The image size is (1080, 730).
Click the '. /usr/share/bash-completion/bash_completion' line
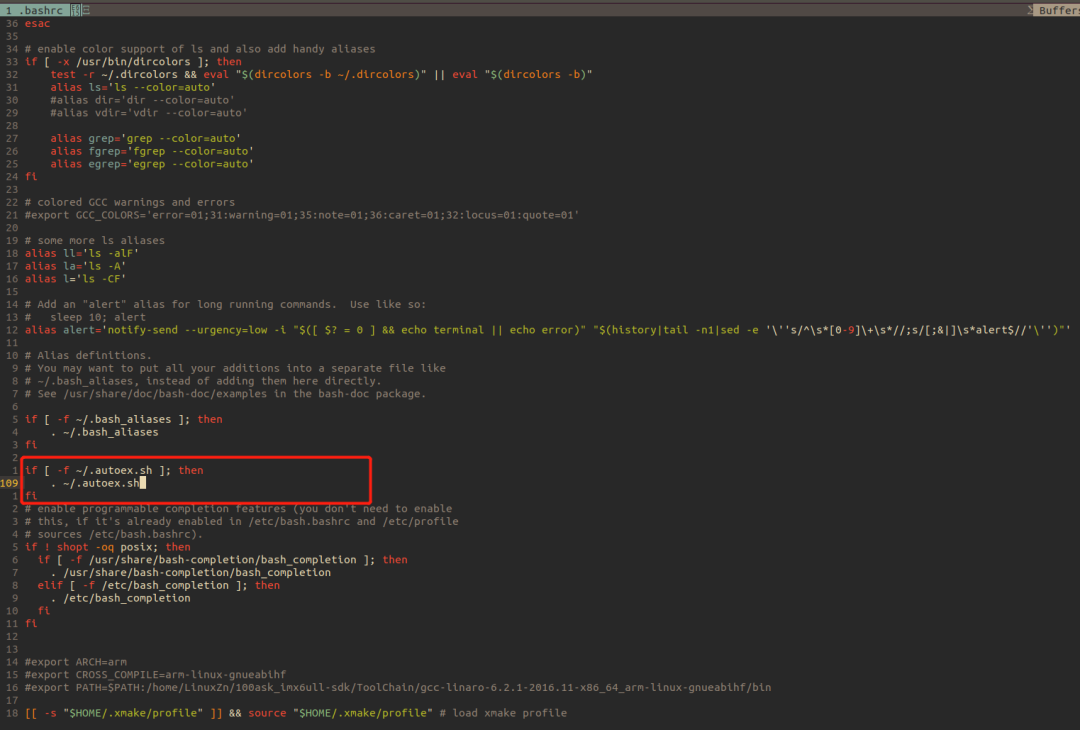pyautogui.click(x=190, y=572)
